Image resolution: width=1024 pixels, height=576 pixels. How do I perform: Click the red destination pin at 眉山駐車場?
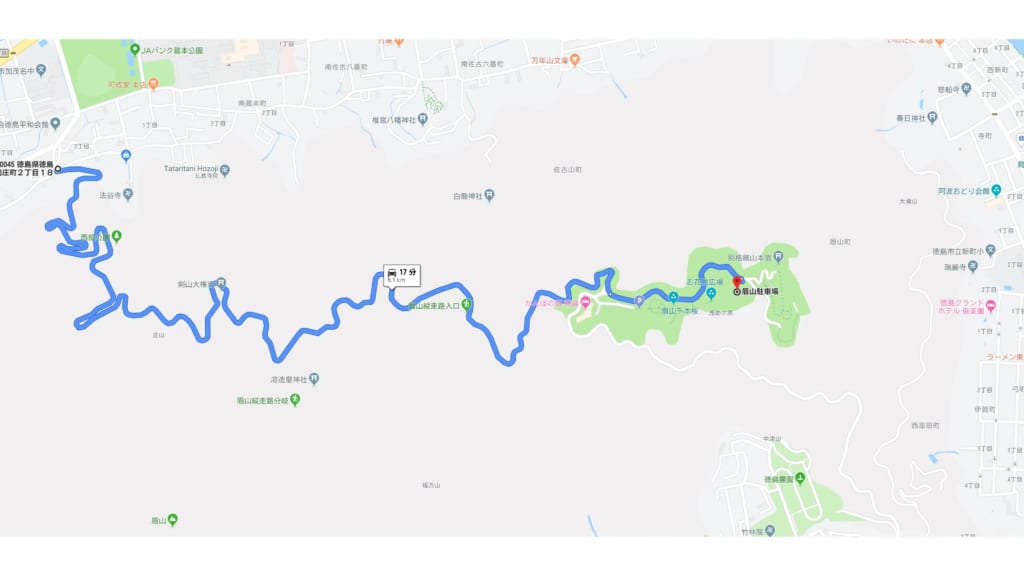click(x=737, y=281)
